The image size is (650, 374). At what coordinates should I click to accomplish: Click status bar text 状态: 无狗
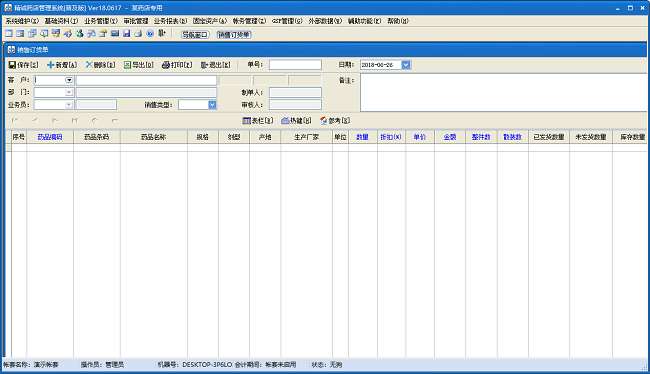point(327,365)
